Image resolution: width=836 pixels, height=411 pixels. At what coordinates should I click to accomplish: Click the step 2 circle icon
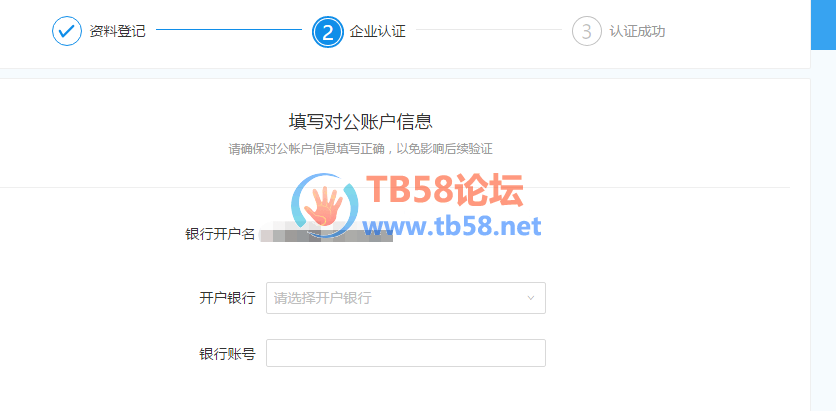point(327,32)
